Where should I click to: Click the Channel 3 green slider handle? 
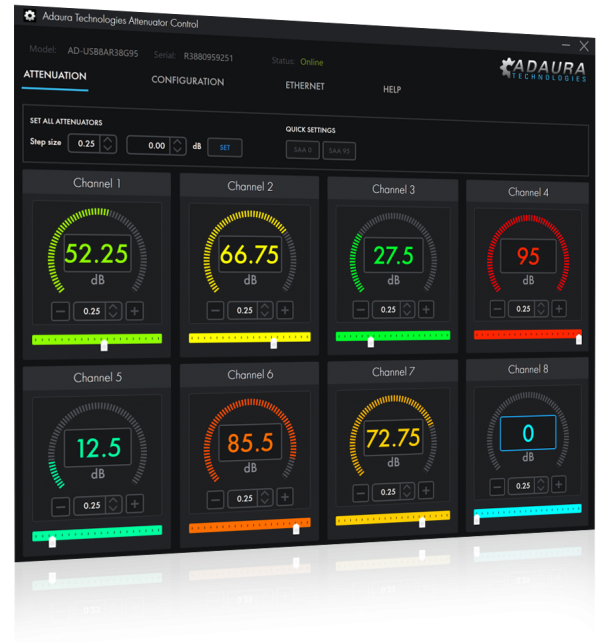point(371,342)
